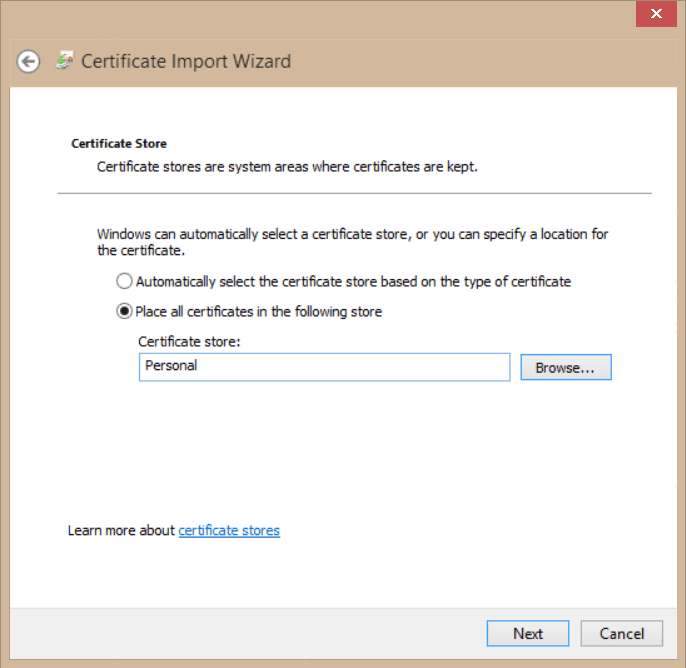Click the 'Windows can automatically select' instruction paragraph

(x=352, y=241)
